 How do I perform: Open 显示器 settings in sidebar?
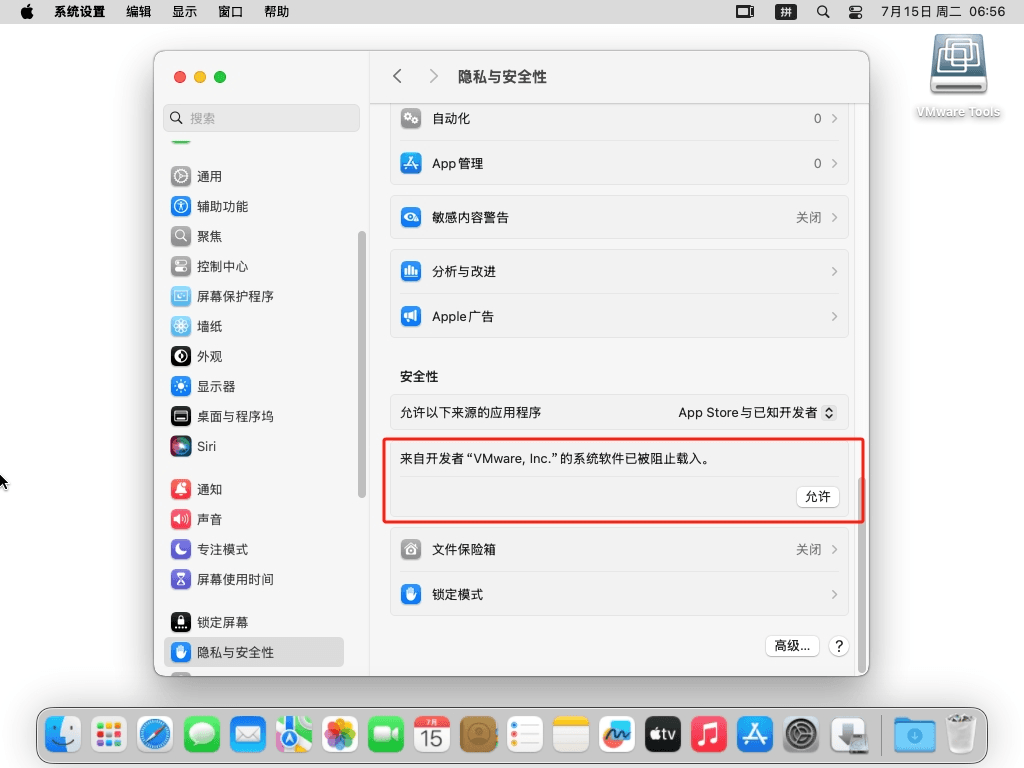(253, 387)
